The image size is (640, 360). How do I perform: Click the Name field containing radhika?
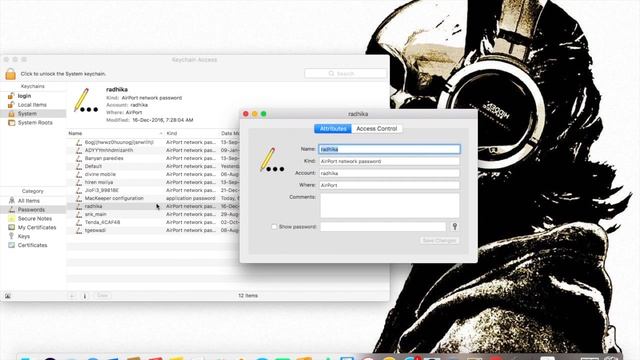389,149
